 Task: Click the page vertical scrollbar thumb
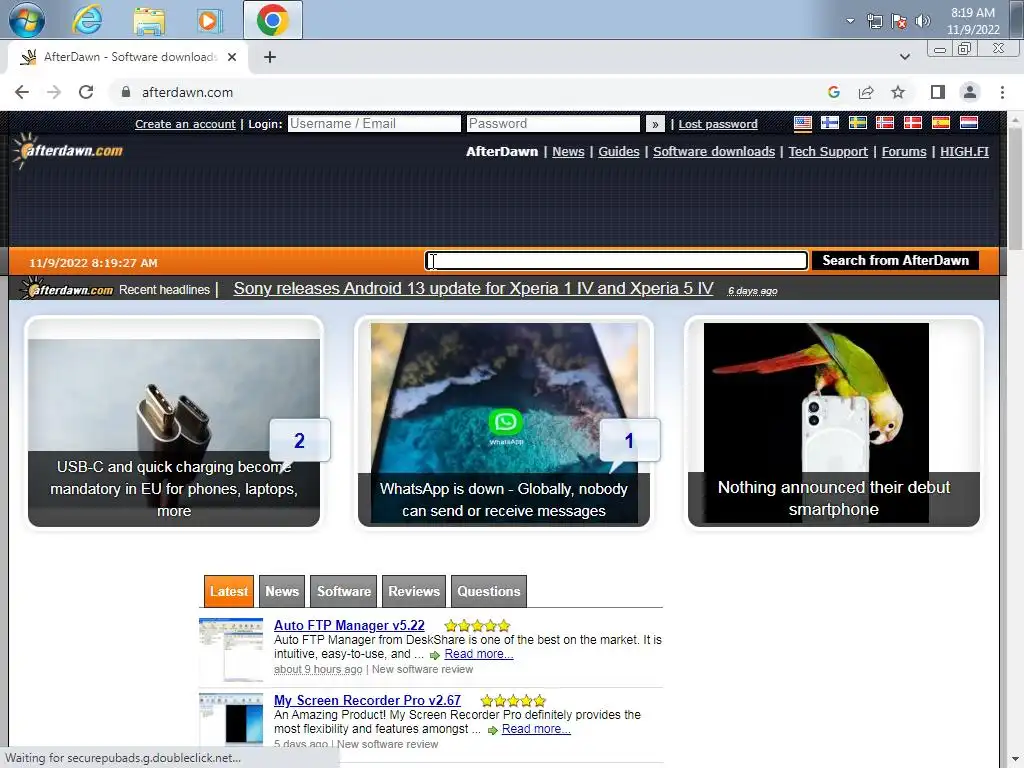coord(1015,189)
